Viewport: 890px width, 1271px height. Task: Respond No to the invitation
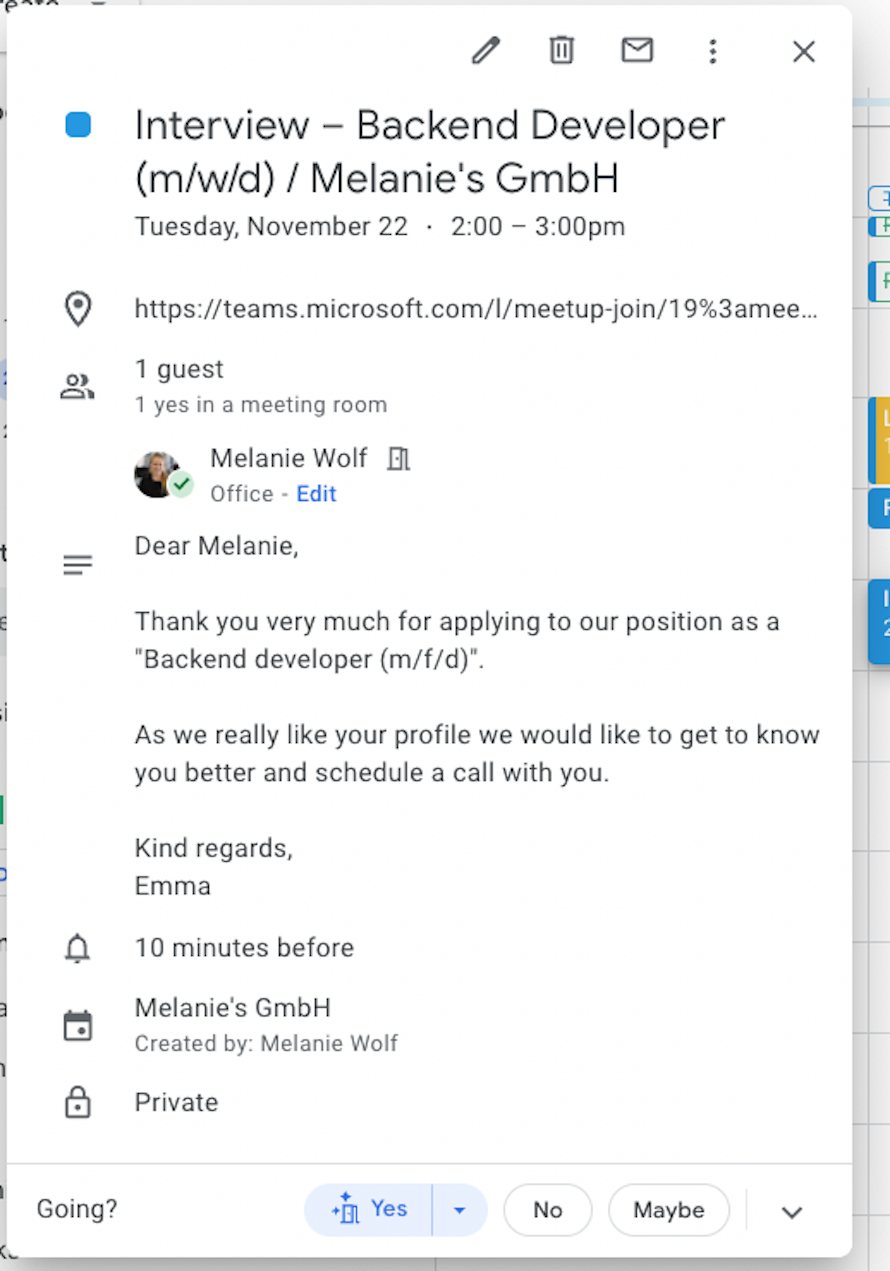click(547, 1210)
